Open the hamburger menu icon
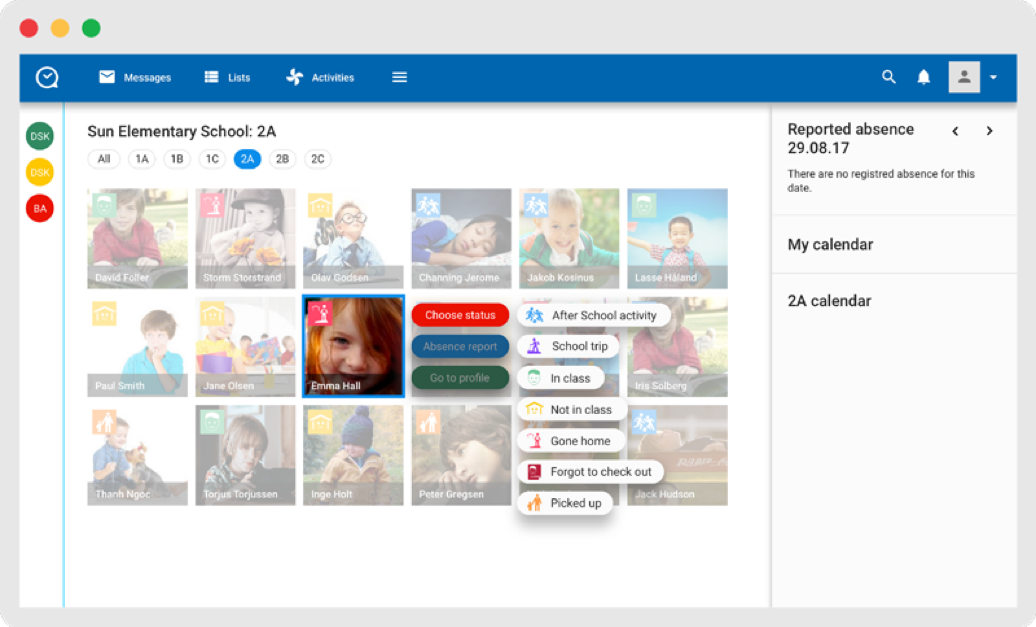This screenshot has width=1036, height=627. (400, 77)
